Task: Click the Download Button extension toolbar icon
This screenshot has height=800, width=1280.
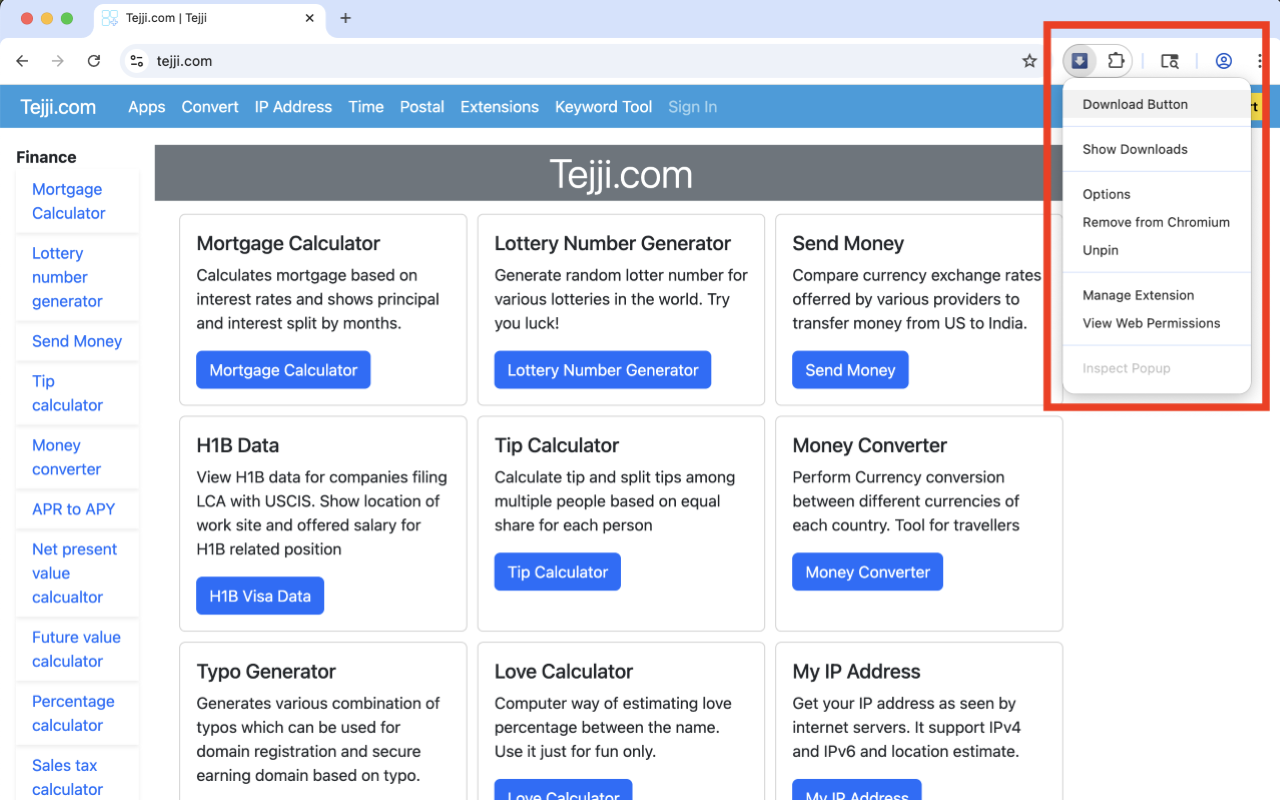Action: [x=1080, y=61]
